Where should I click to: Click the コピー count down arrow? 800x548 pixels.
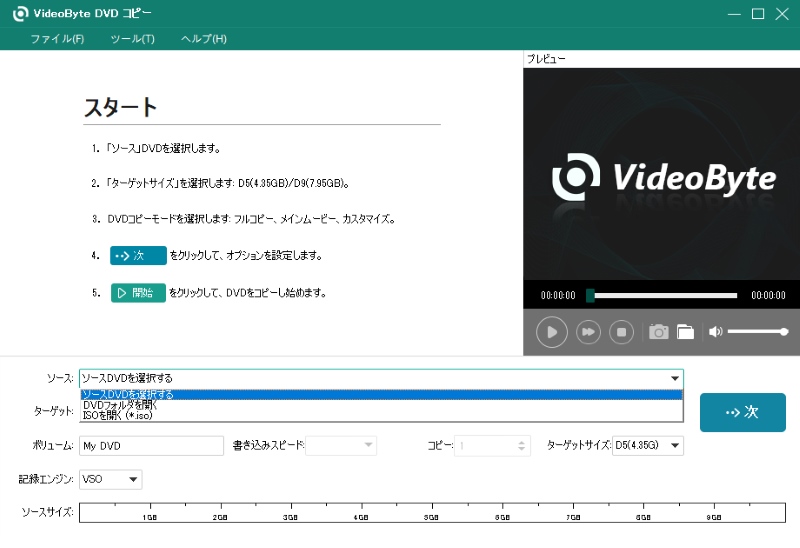tap(521, 450)
